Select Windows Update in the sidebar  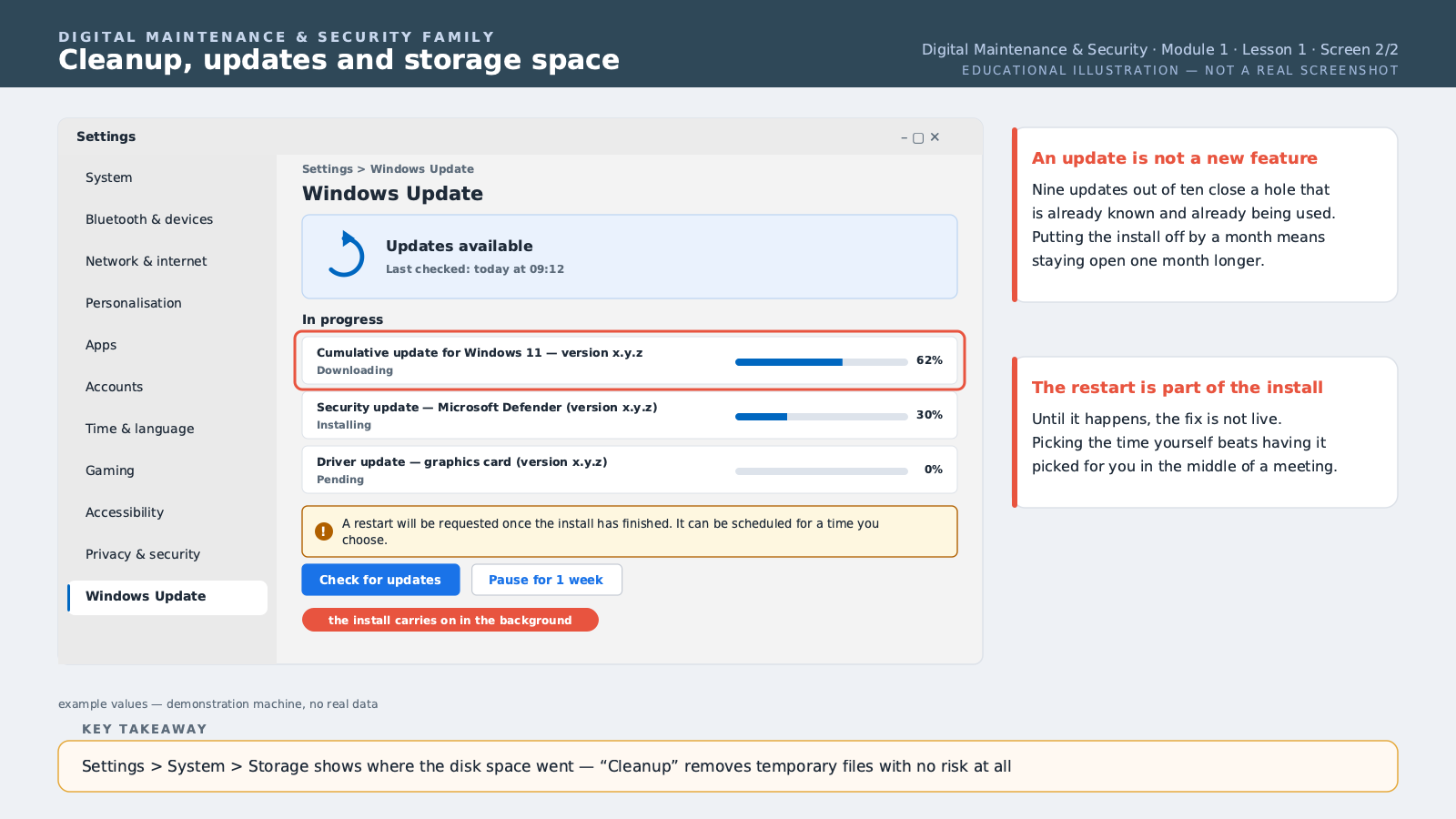(x=167, y=597)
